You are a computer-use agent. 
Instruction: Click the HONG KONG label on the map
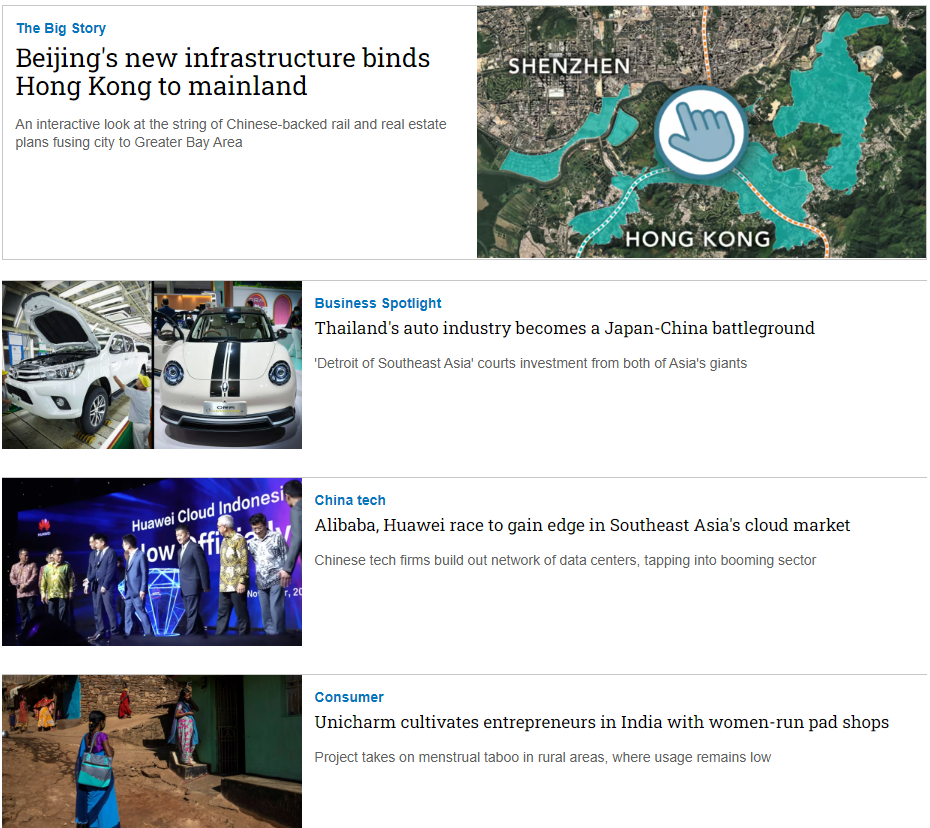[697, 238]
